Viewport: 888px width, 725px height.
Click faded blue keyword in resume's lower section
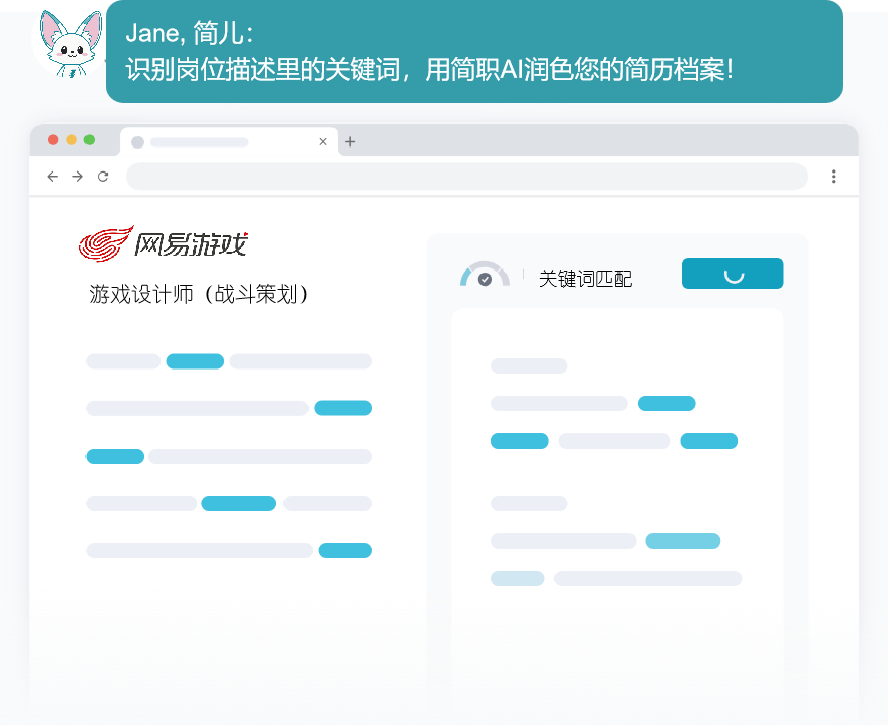tap(682, 541)
